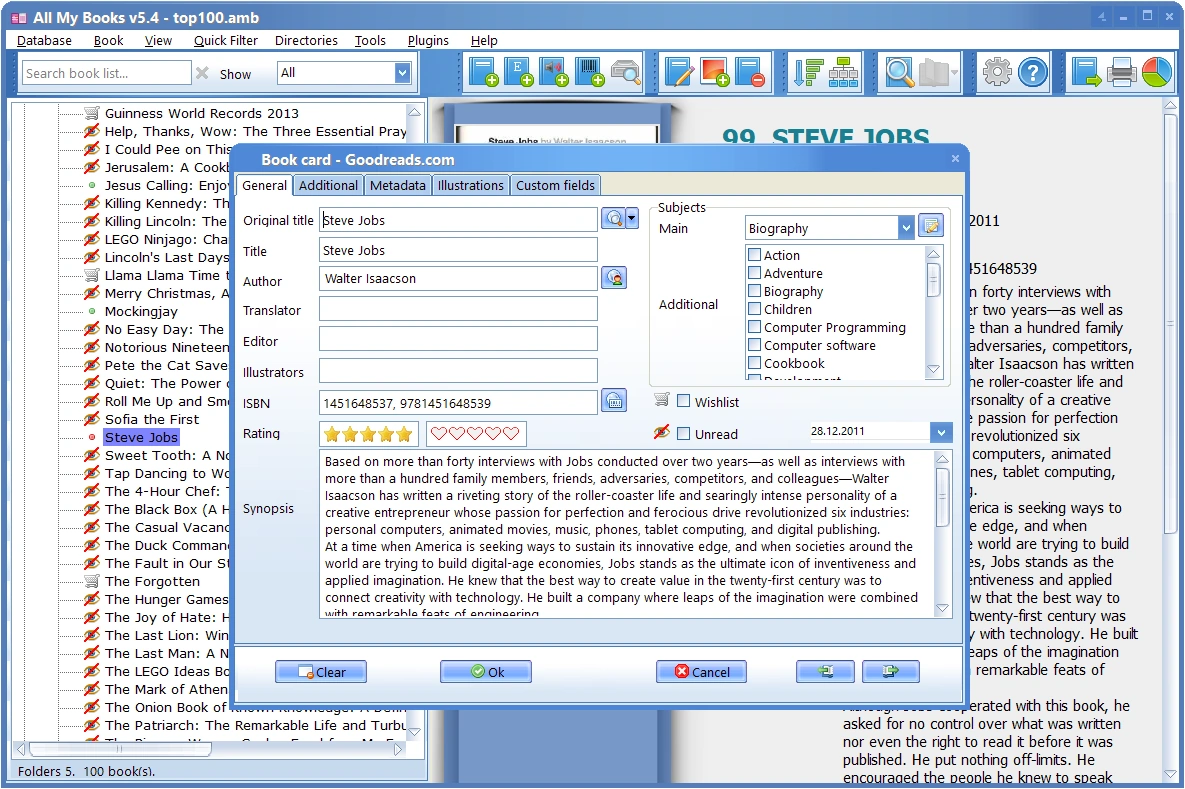Open Settings via the gear icon
Image resolution: width=1185 pixels, height=789 pixels.
click(997, 73)
